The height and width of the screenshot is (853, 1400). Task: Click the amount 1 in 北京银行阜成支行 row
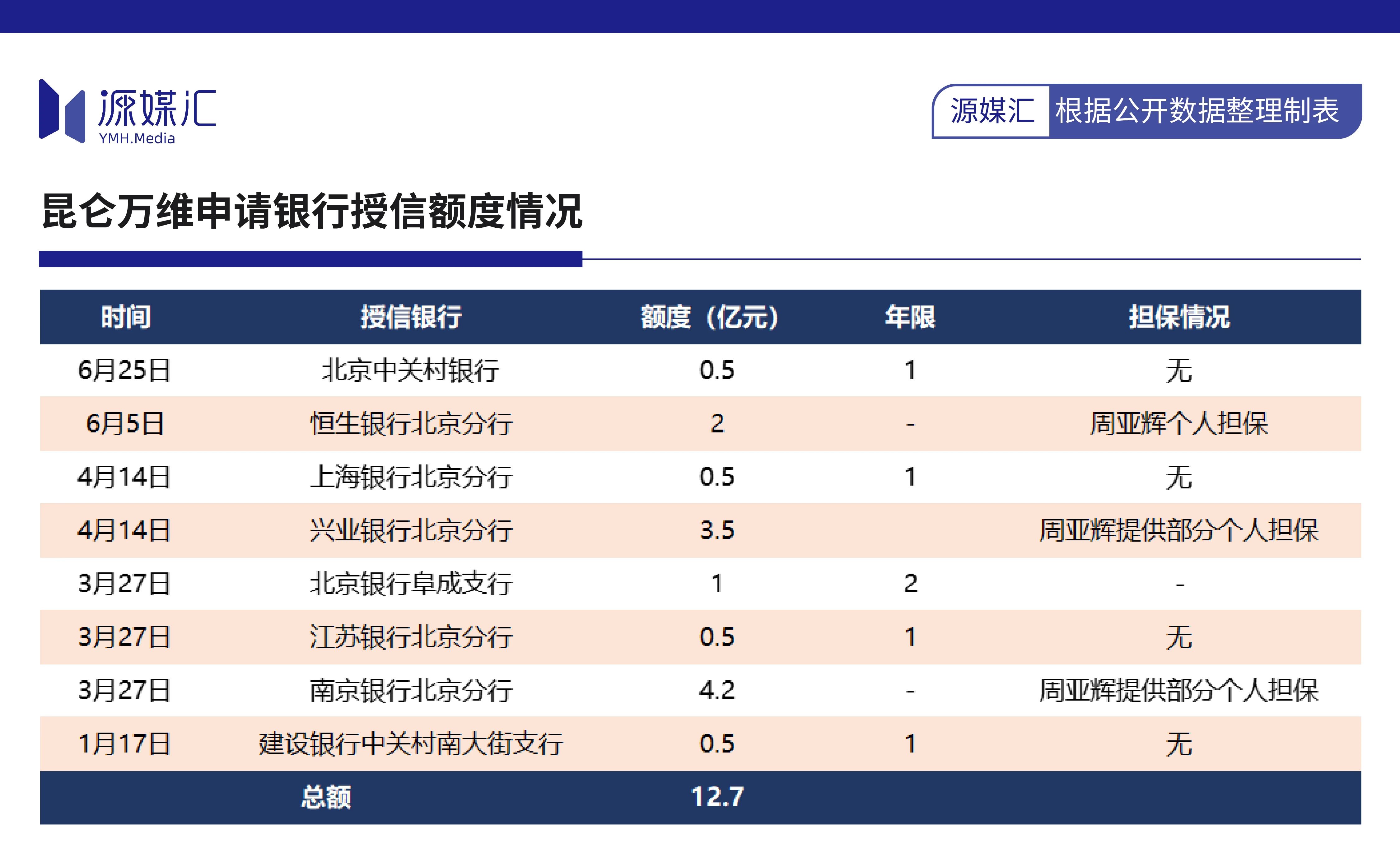(717, 584)
